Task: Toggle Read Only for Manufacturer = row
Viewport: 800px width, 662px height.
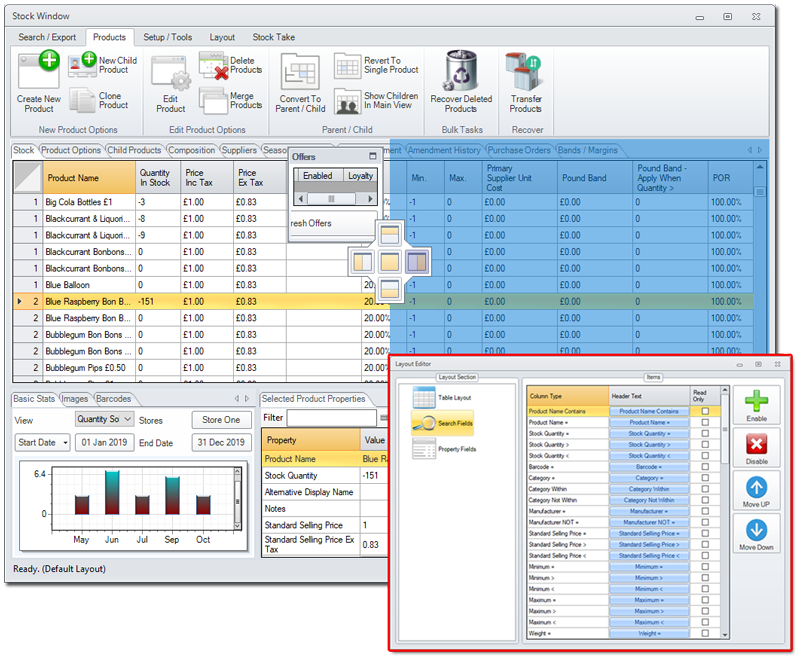Action: coord(705,510)
